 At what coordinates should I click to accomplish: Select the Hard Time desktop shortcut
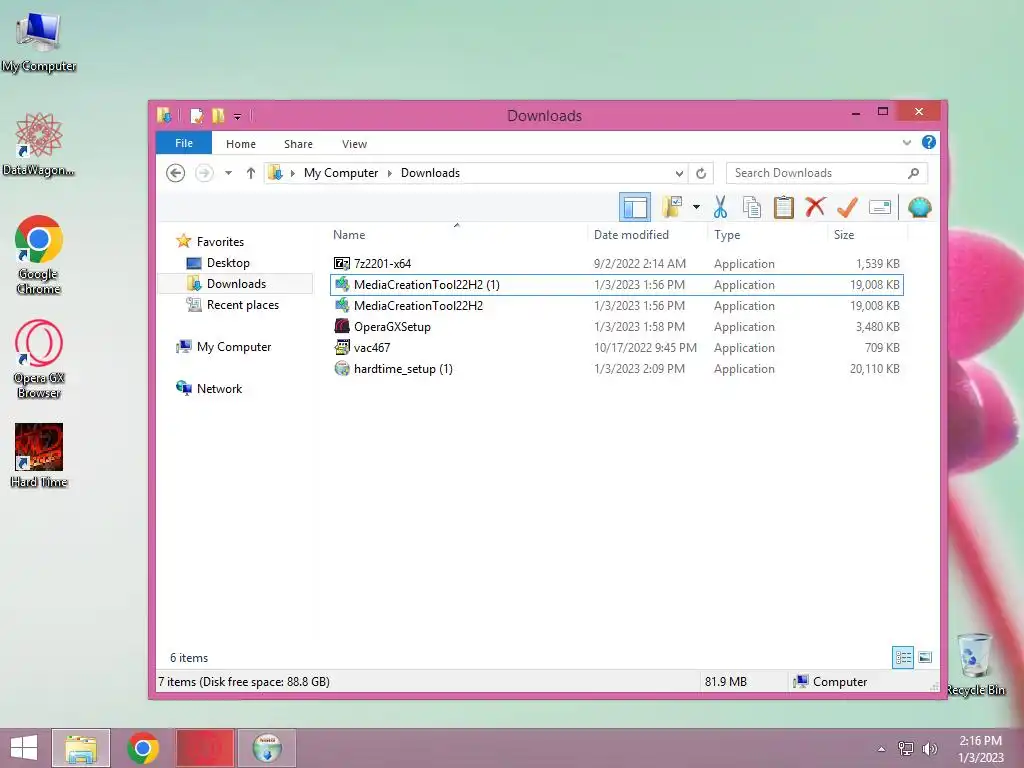point(39,456)
